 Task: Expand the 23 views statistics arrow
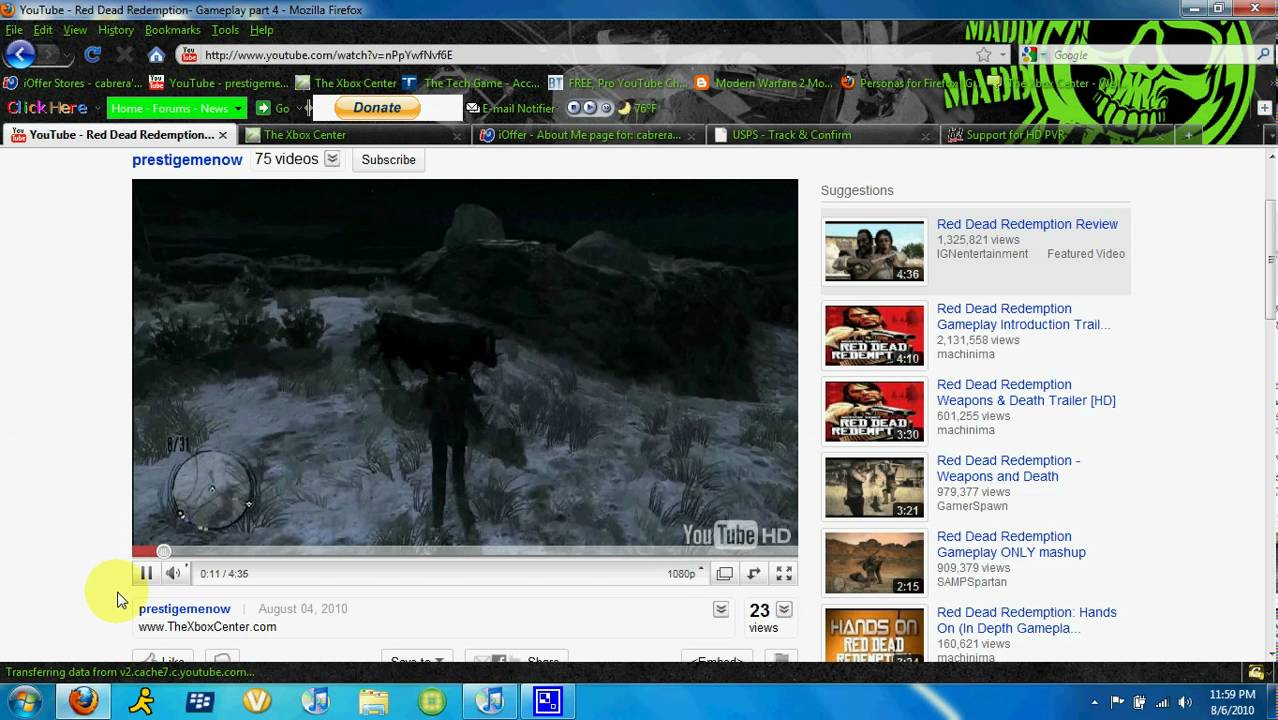[784, 609]
